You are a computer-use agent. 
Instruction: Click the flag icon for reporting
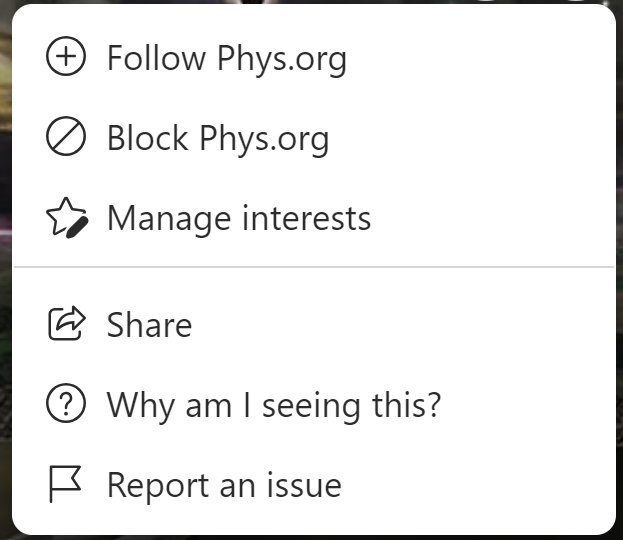click(x=65, y=484)
